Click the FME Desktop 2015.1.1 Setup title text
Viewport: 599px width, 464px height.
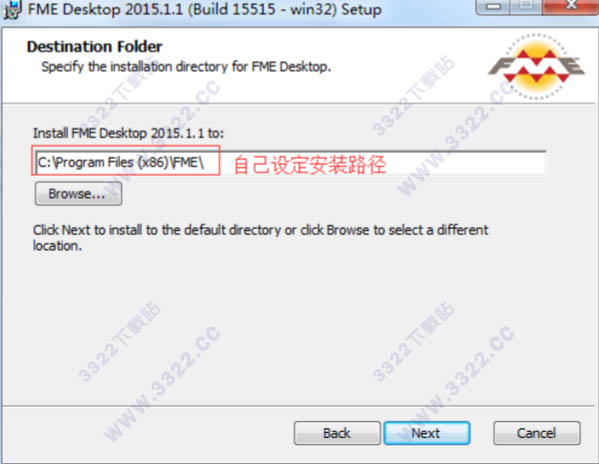tap(204, 9)
